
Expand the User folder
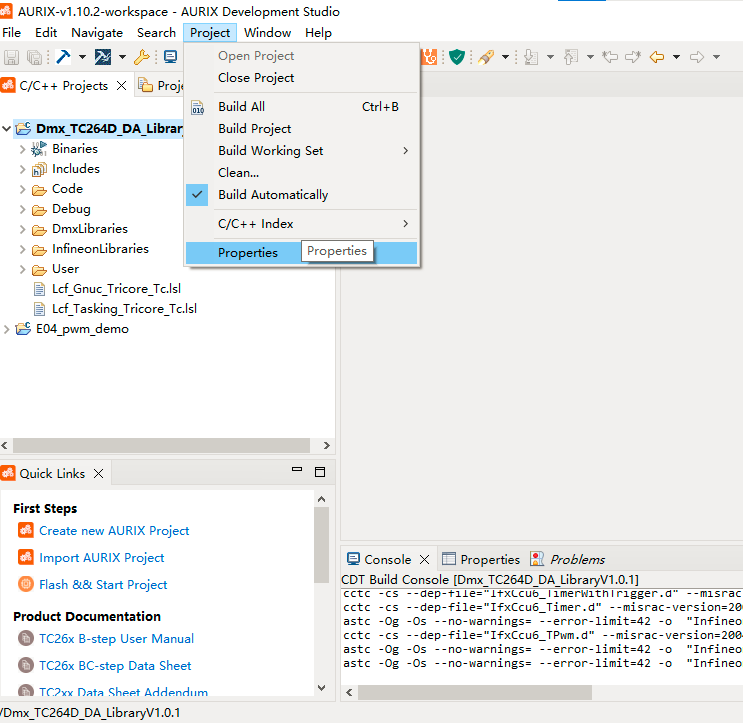click(22, 269)
